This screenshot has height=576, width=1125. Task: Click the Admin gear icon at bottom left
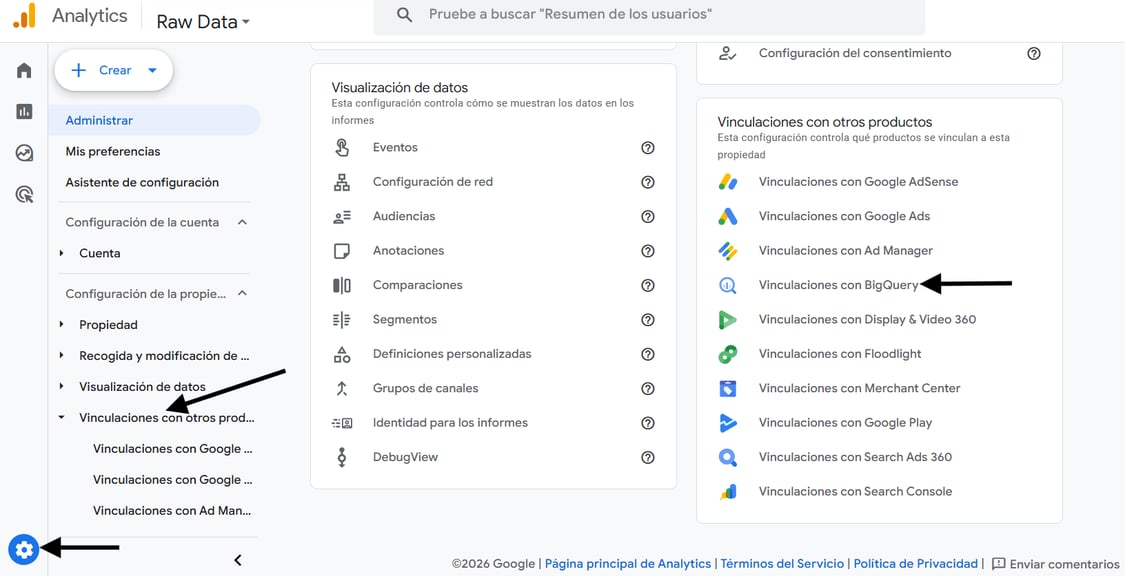22,548
